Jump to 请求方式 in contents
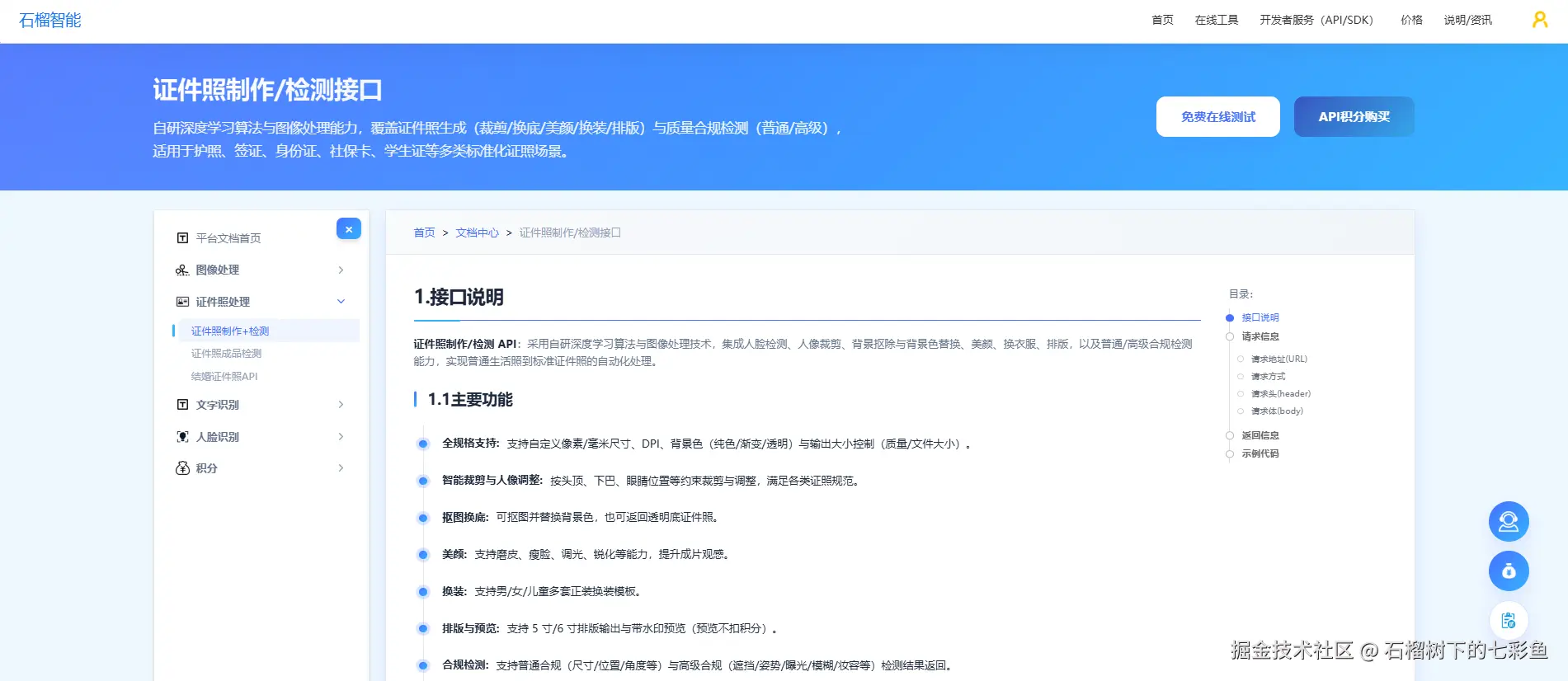Image resolution: width=1568 pixels, height=681 pixels. tap(1268, 376)
